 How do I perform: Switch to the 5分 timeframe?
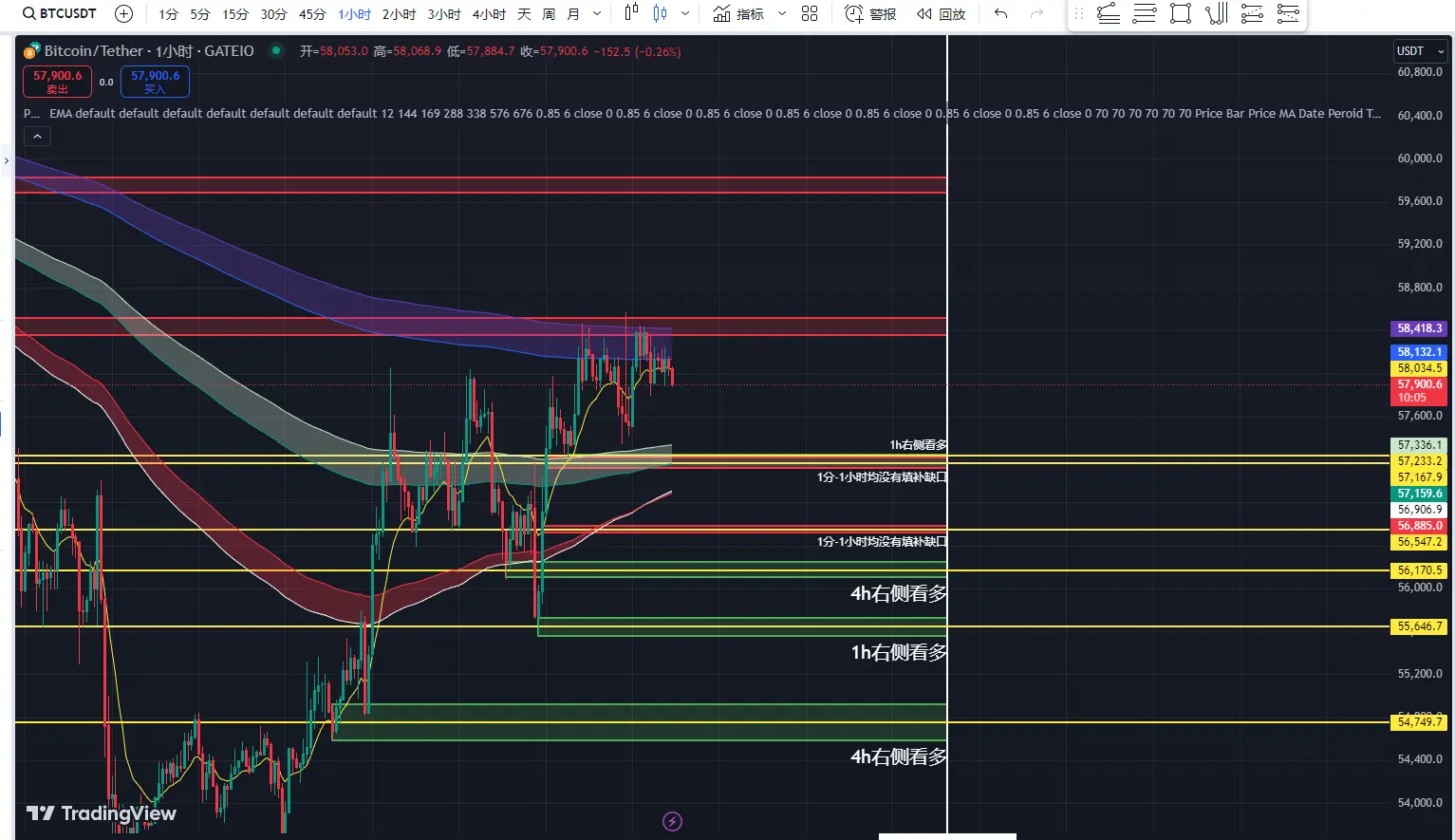(x=200, y=14)
